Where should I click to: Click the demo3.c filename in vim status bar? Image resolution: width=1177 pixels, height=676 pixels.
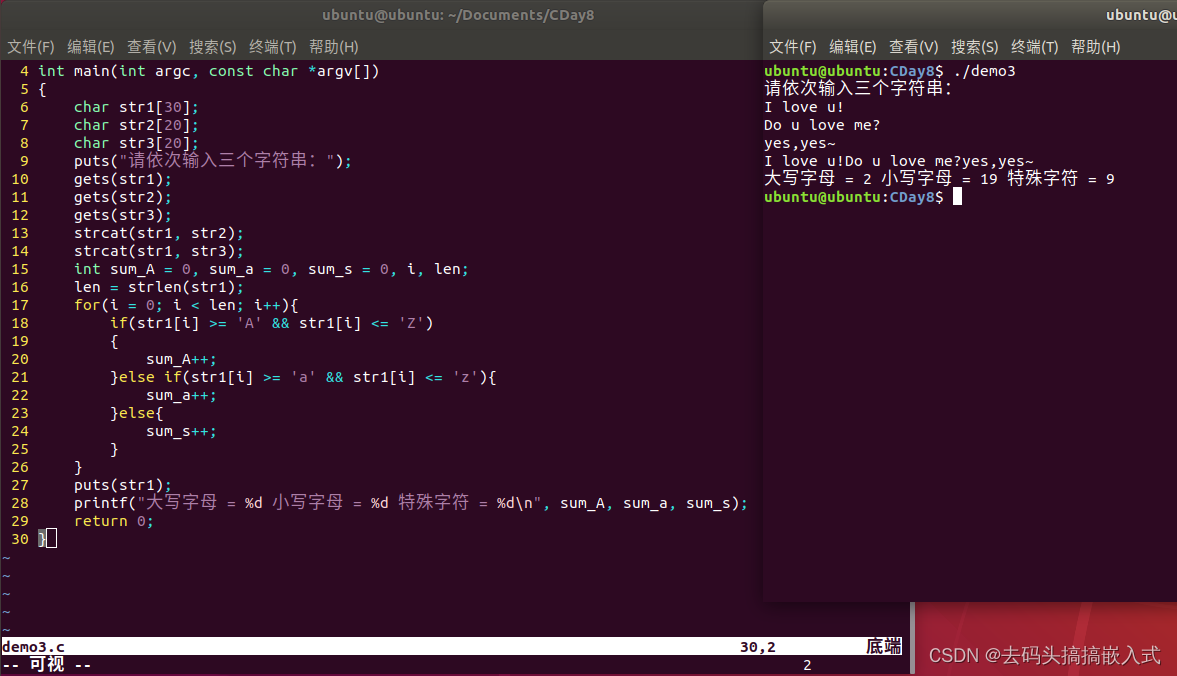33,646
